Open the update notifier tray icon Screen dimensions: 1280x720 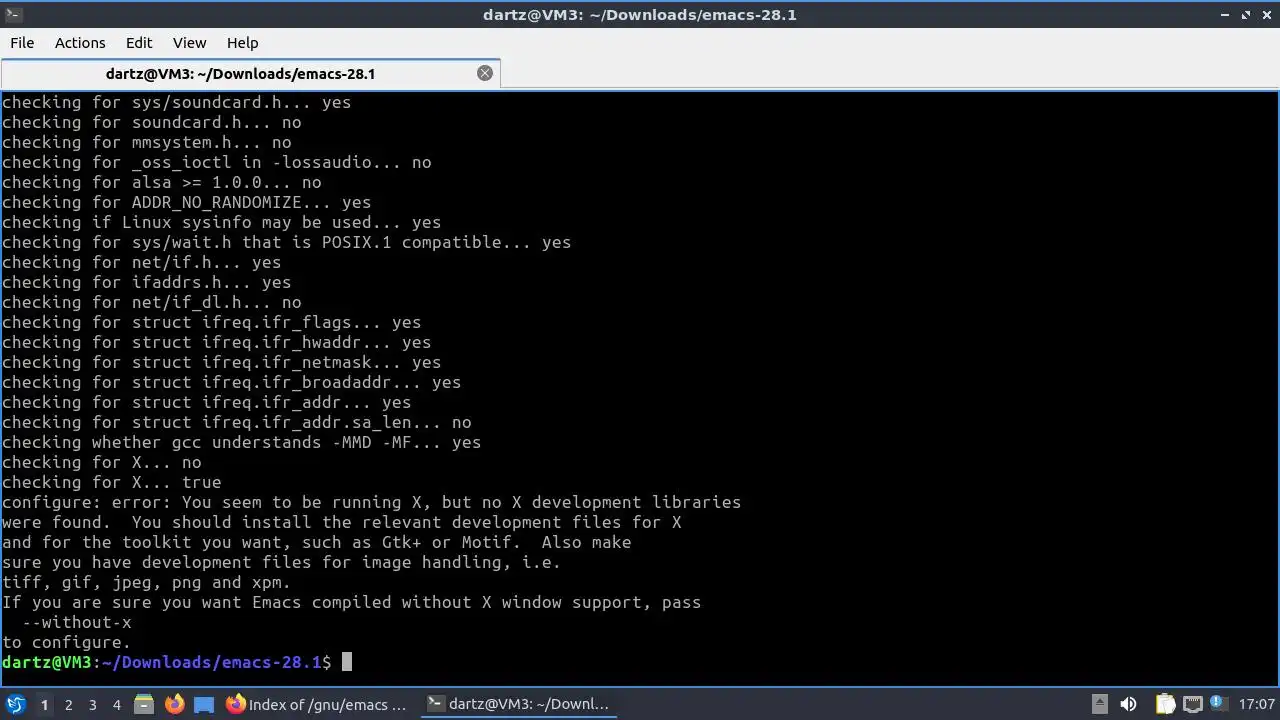[1219, 704]
